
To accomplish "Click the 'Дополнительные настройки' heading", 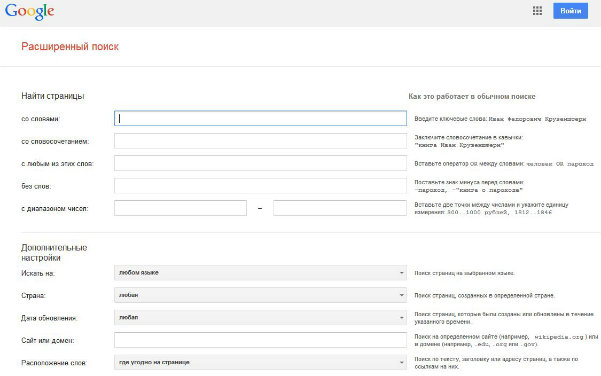I will [x=54, y=253].
